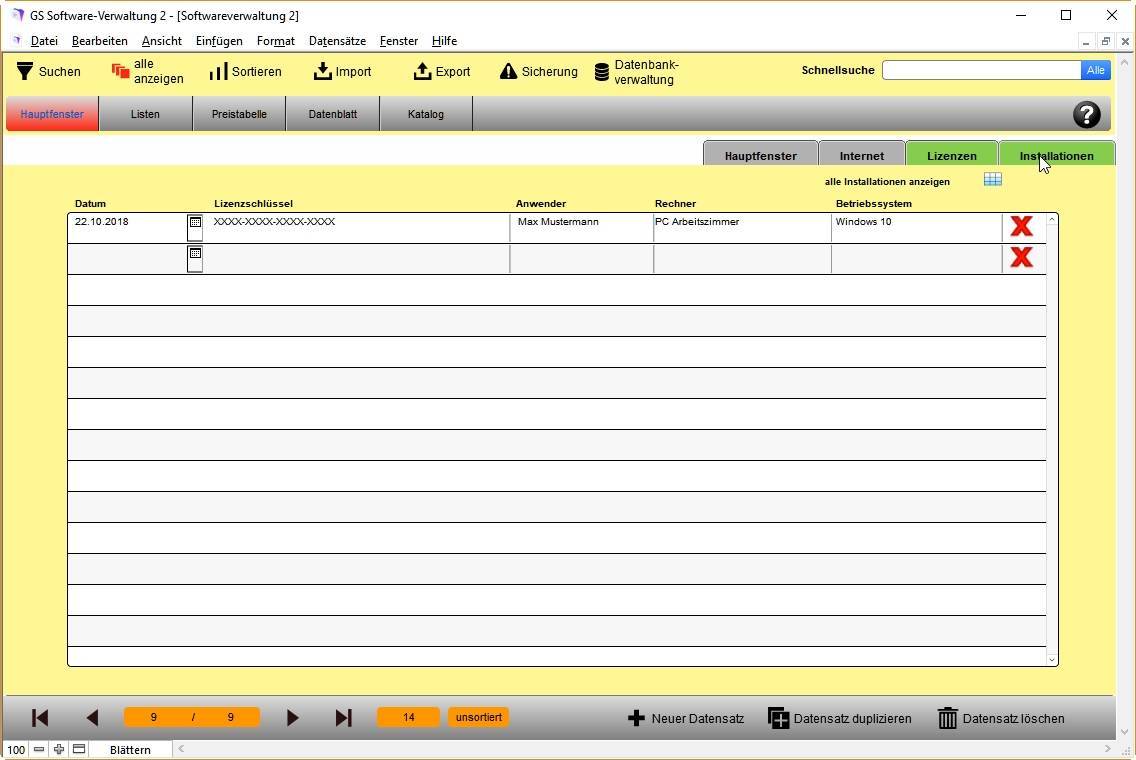Click the Neuer Datensatz button
The width and height of the screenshot is (1136, 760).
point(686,718)
